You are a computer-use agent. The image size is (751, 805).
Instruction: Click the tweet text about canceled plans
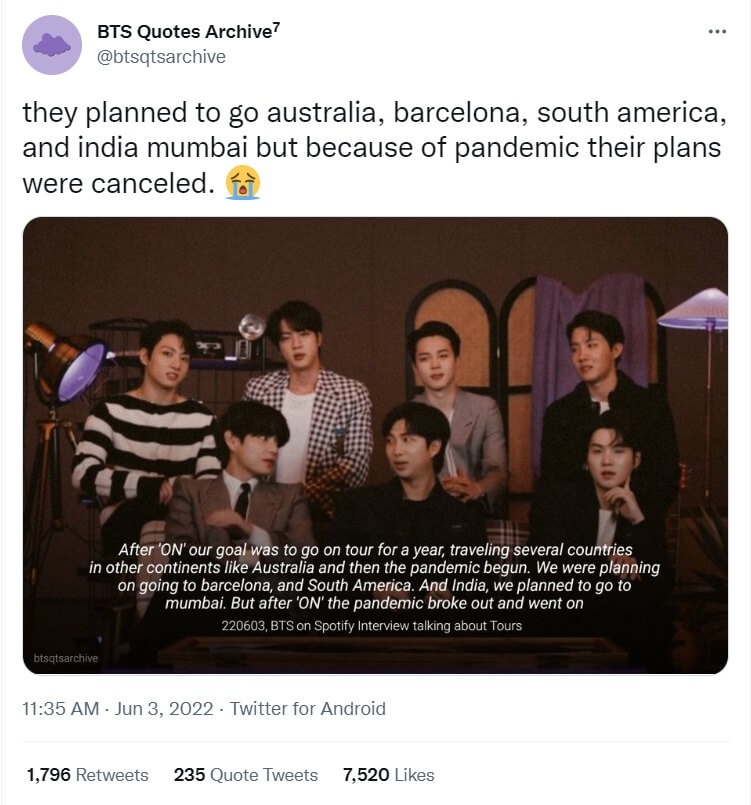(372, 148)
